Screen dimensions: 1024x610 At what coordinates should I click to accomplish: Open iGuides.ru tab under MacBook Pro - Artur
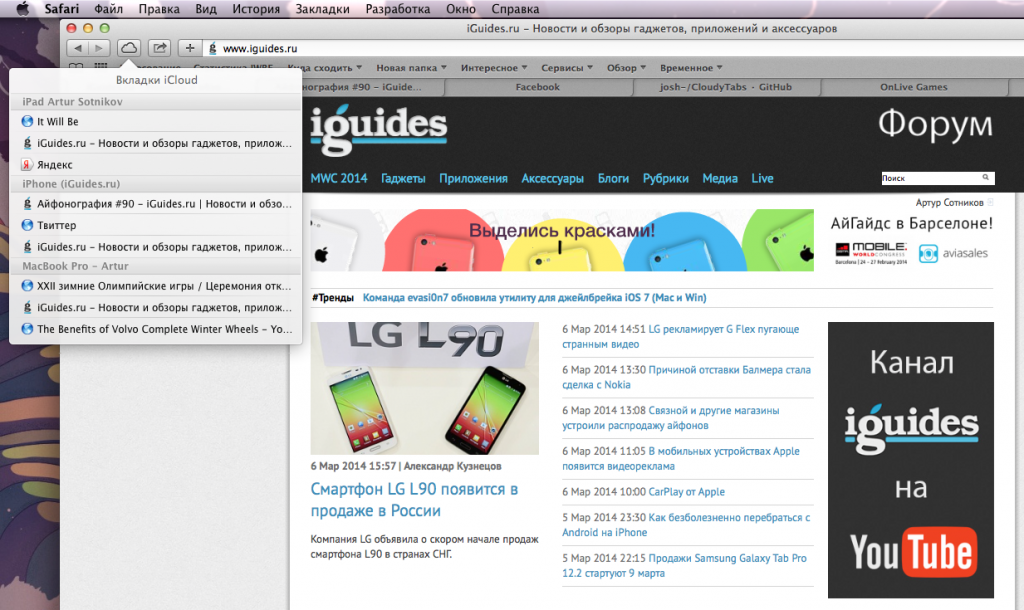coord(157,308)
